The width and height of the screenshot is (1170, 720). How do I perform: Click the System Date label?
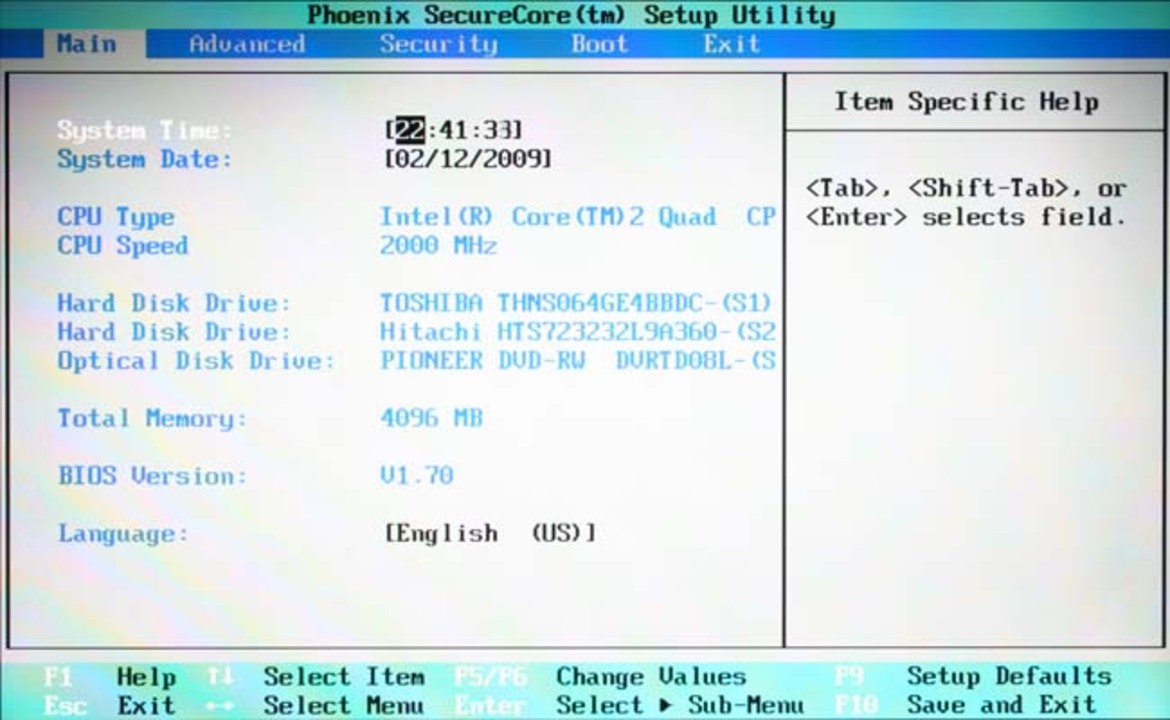145,159
